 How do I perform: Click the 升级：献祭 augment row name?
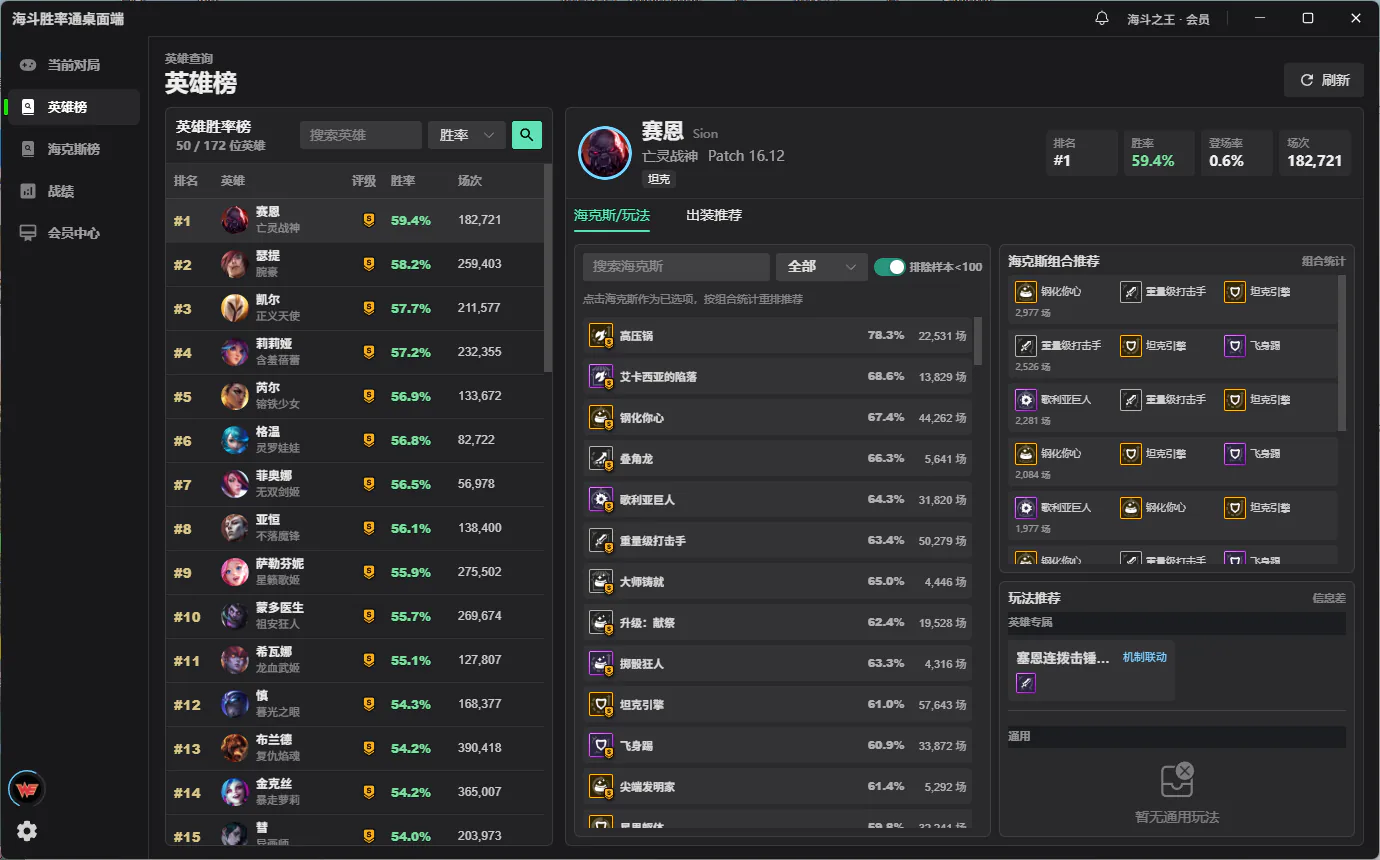(647, 623)
